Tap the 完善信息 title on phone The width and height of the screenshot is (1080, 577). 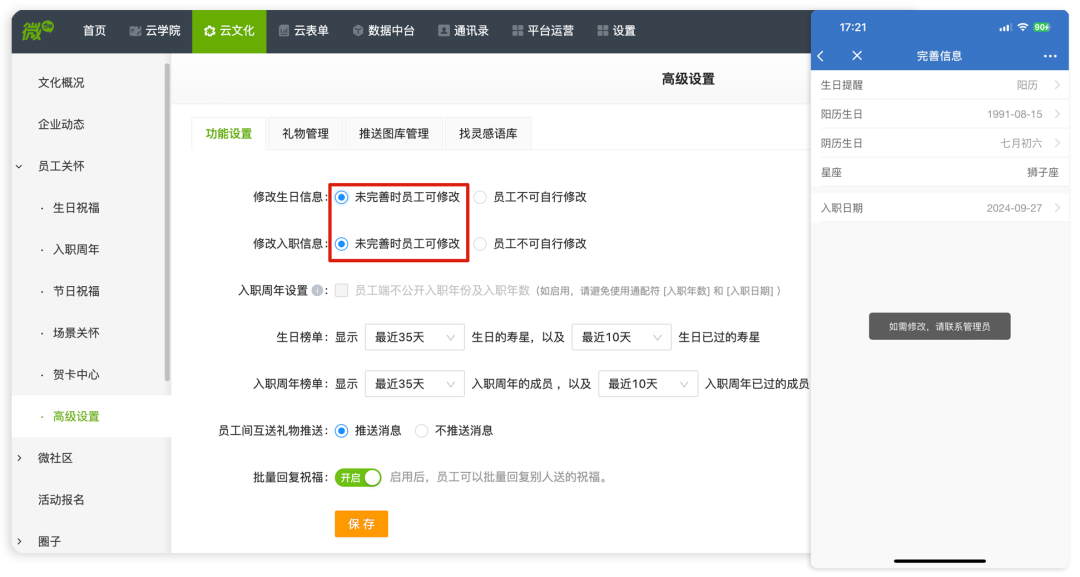pos(939,56)
